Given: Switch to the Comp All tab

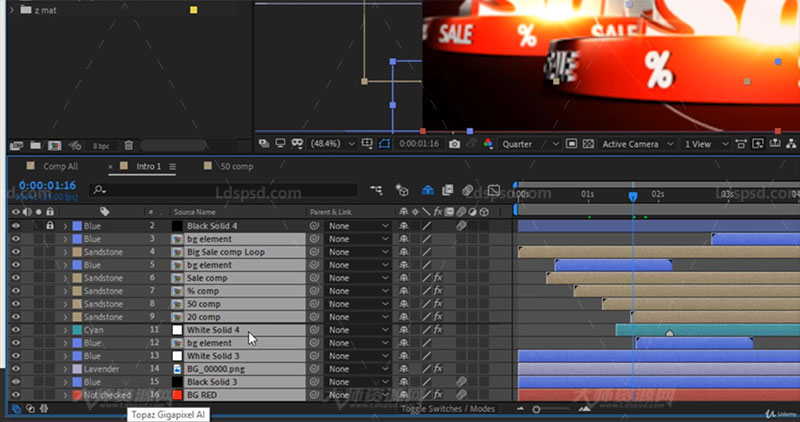Looking at the screenshot, I should click(60, 166).
